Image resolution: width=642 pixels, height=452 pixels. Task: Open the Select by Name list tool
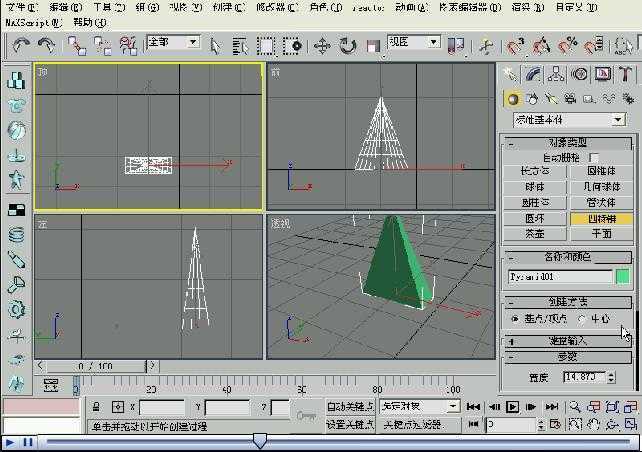240,46
